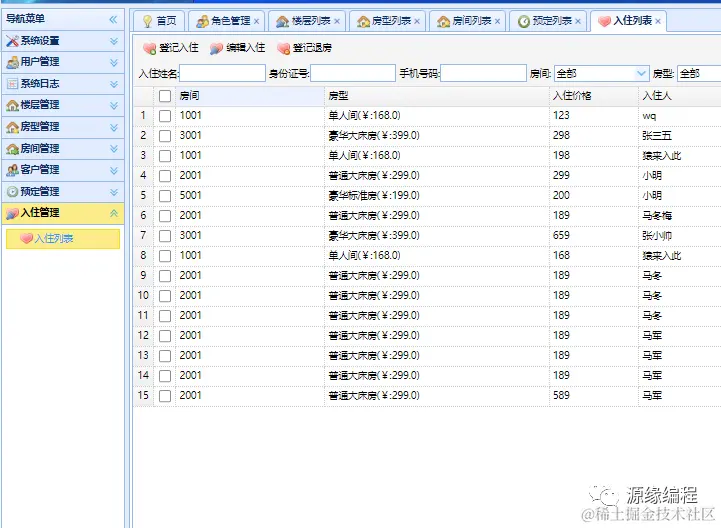
Task: Check the row 4 checkbox for 小明 299
Action: coord(165,176)
